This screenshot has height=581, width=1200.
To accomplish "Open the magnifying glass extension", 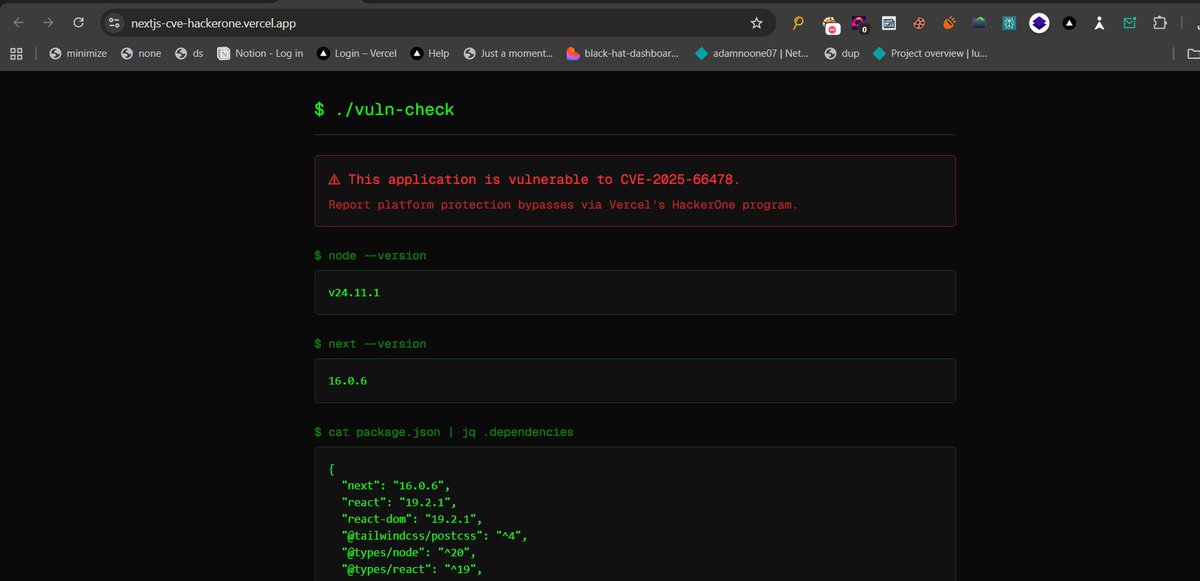I will click(x=798, y=22).
